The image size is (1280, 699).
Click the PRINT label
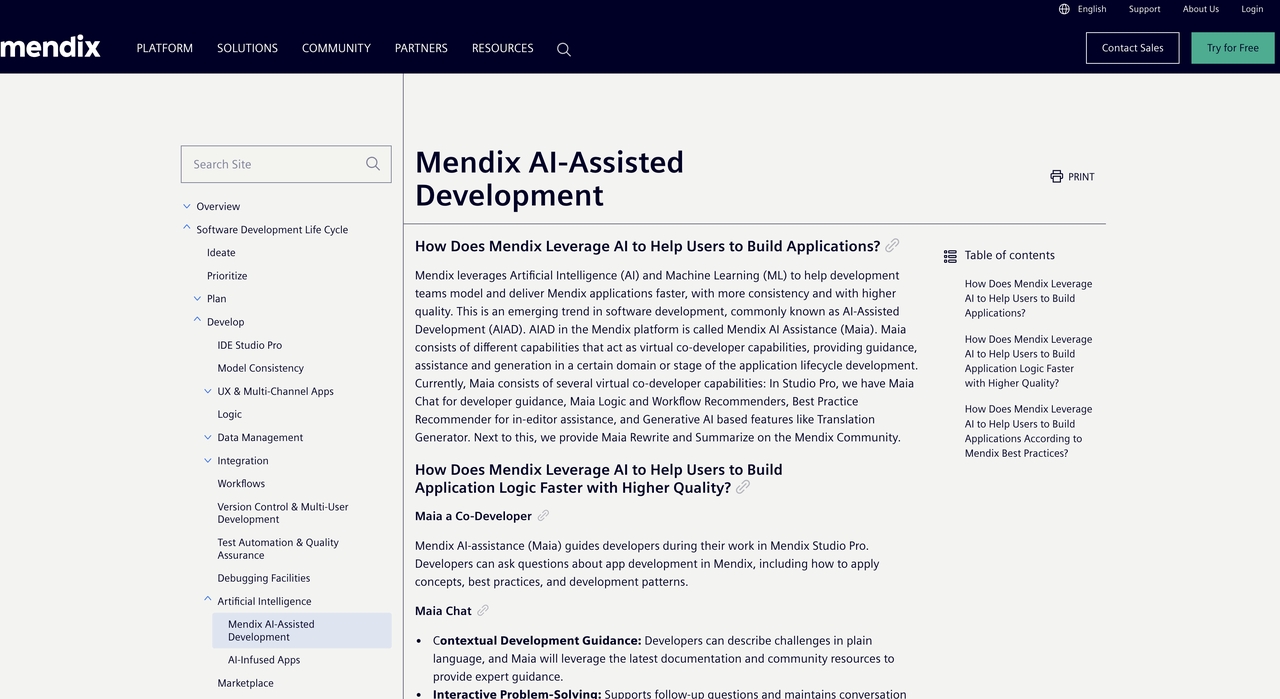(x=1081, y=177)
